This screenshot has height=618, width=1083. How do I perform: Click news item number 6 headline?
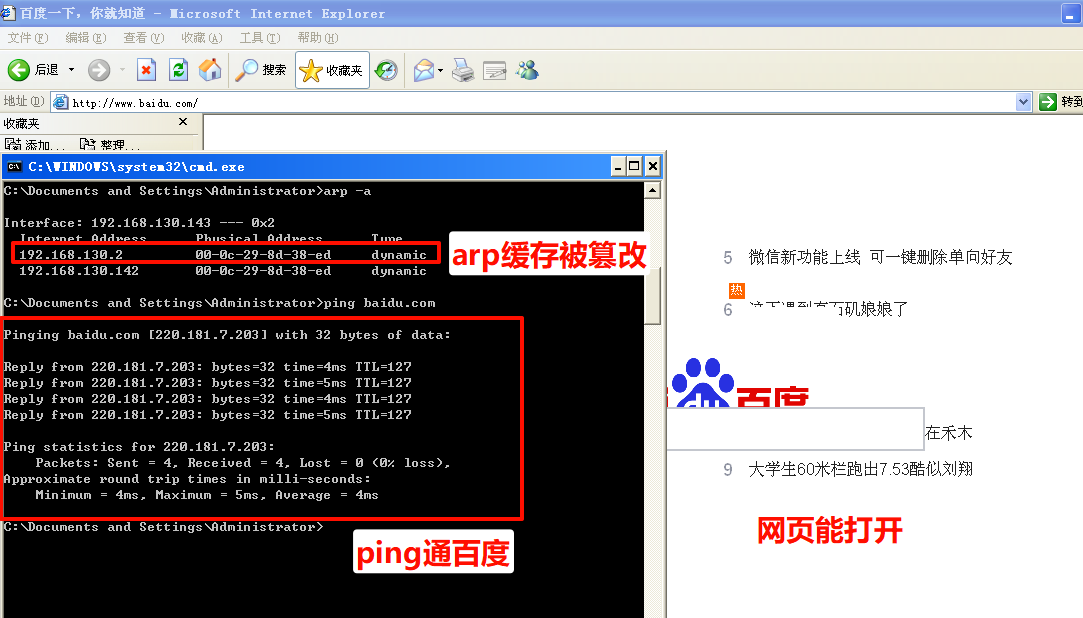pos(828,309)
